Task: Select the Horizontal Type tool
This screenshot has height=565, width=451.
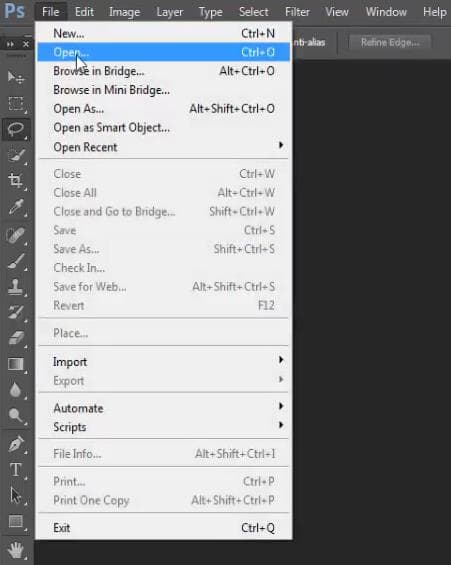Action: point(16,470)
